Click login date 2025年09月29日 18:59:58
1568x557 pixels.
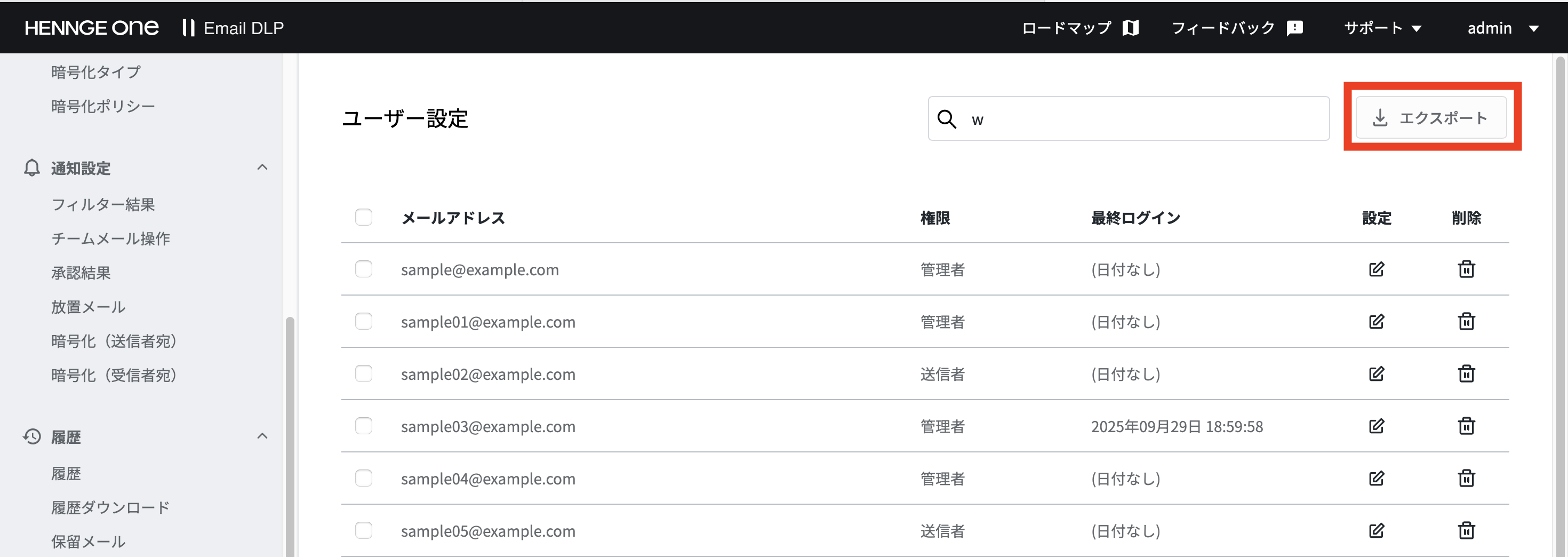pos(1177,427)
